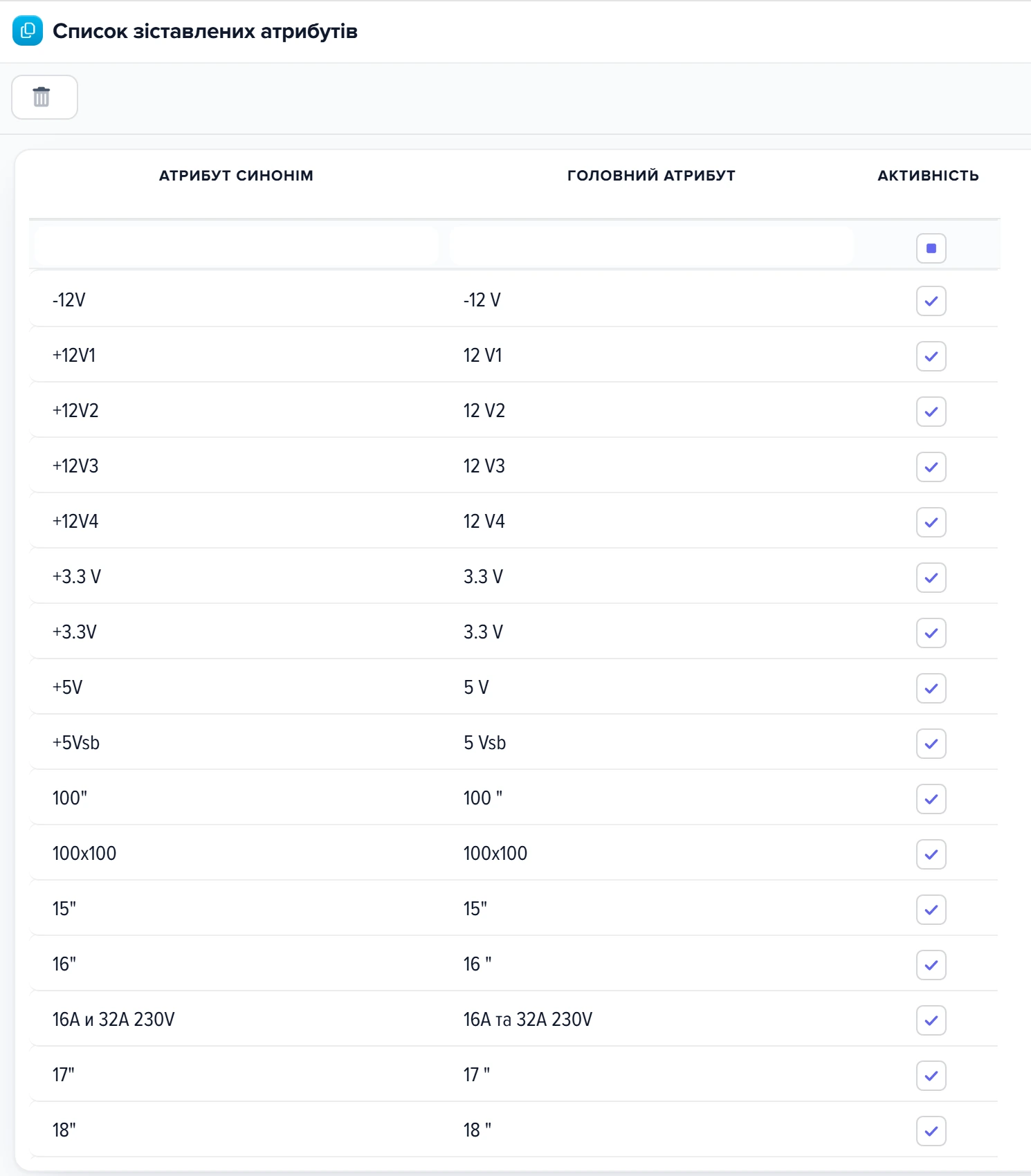Sort by Активність column header
Viewport: 1031px width, 1176px height.
pyautogui.click(x=928, y=176)
